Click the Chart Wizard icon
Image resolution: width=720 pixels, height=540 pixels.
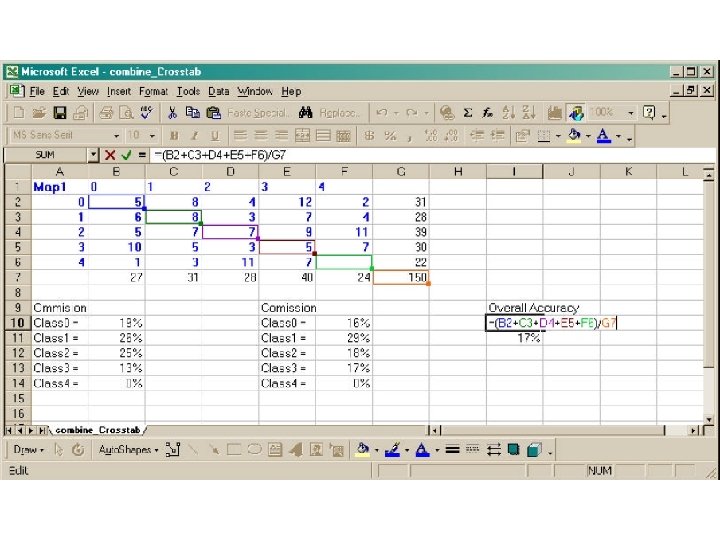[x=555, y=112]
